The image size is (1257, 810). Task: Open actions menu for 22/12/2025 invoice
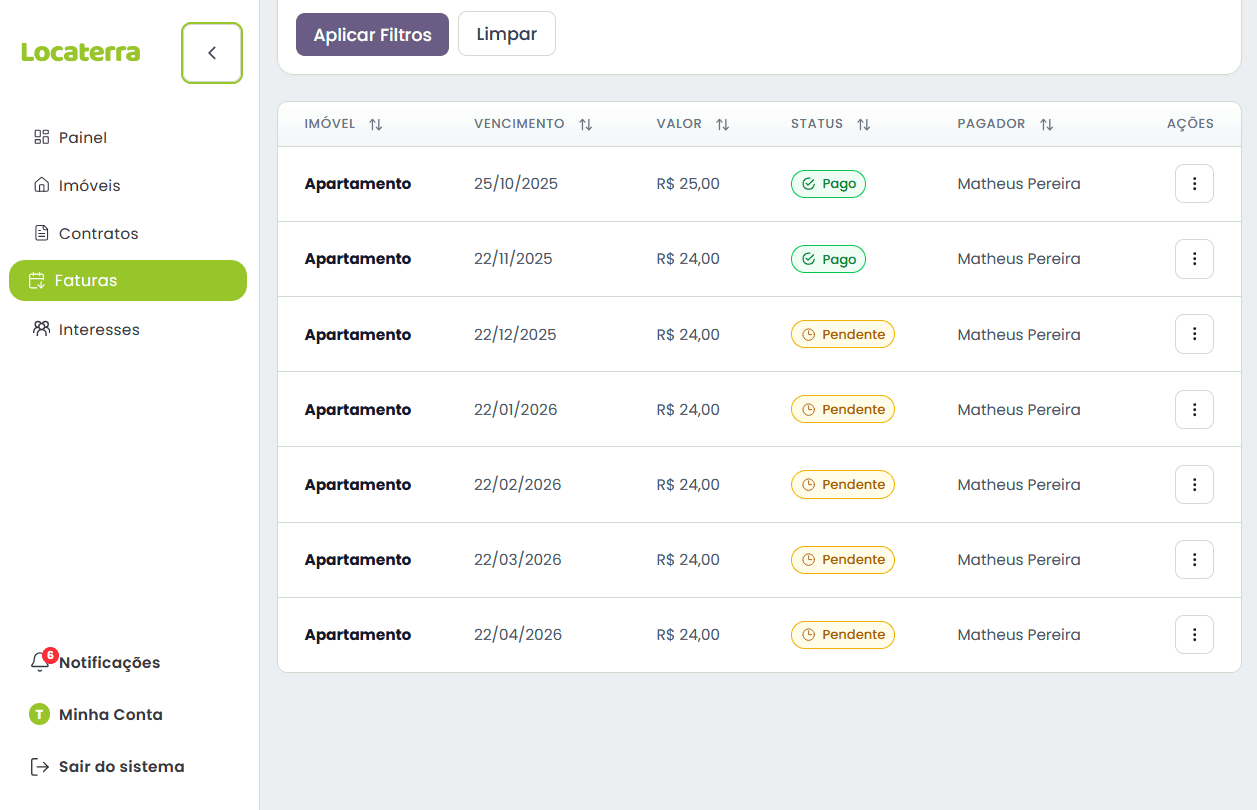[1194, 334]
